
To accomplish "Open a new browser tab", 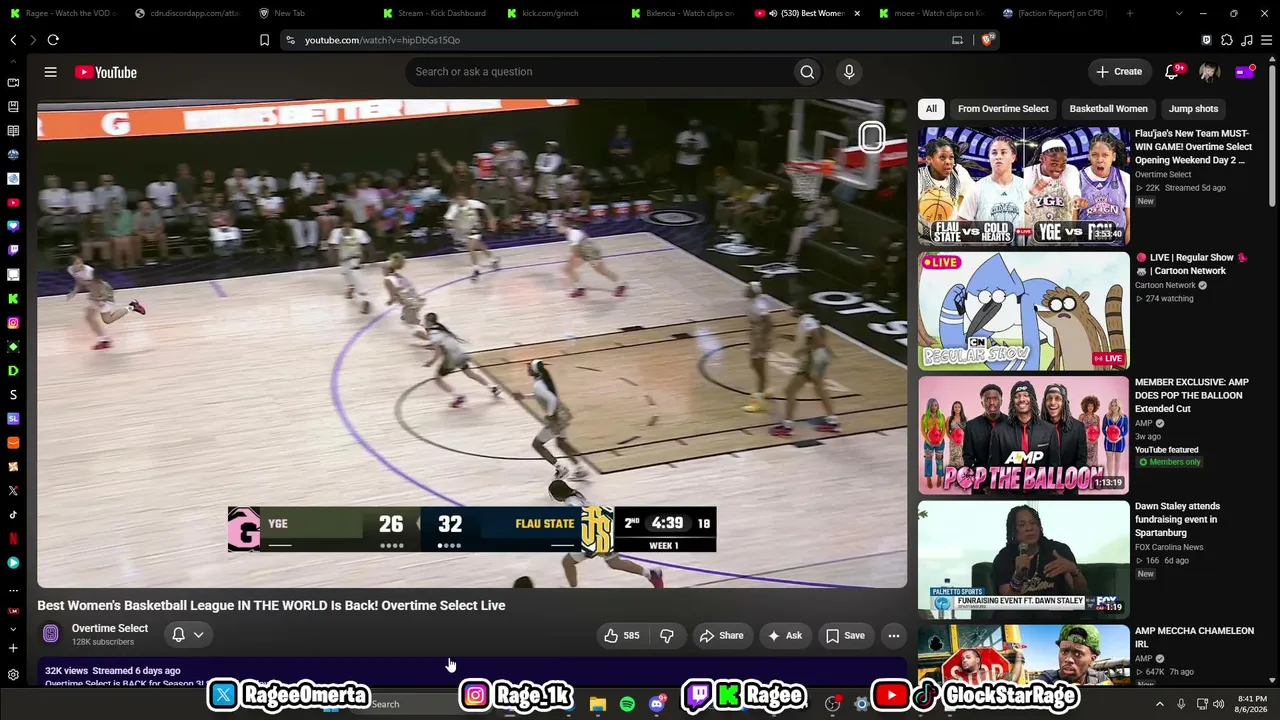I will tap(1129, 13).
